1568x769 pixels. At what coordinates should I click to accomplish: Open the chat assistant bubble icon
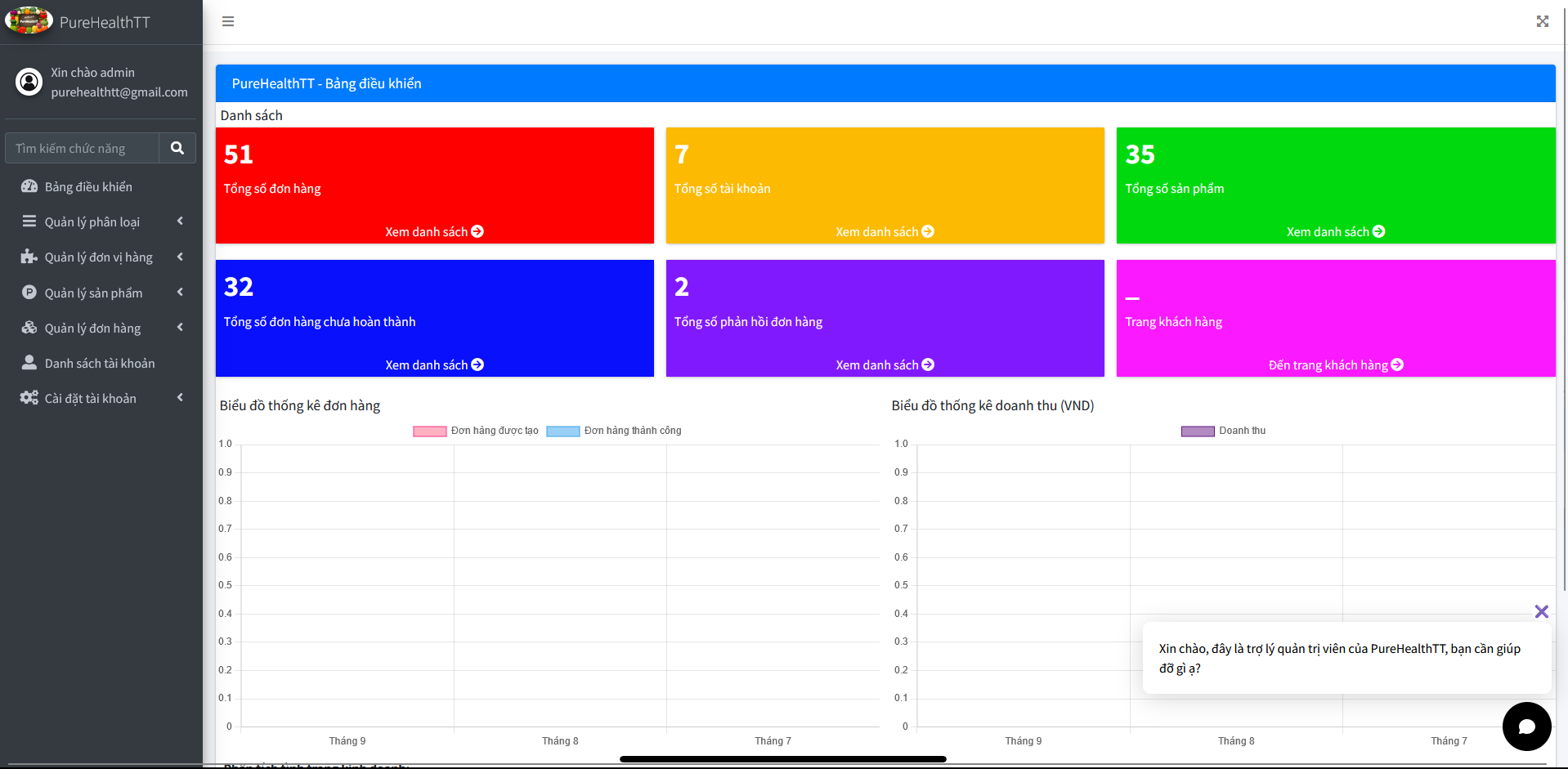(x=1526, y=727)
